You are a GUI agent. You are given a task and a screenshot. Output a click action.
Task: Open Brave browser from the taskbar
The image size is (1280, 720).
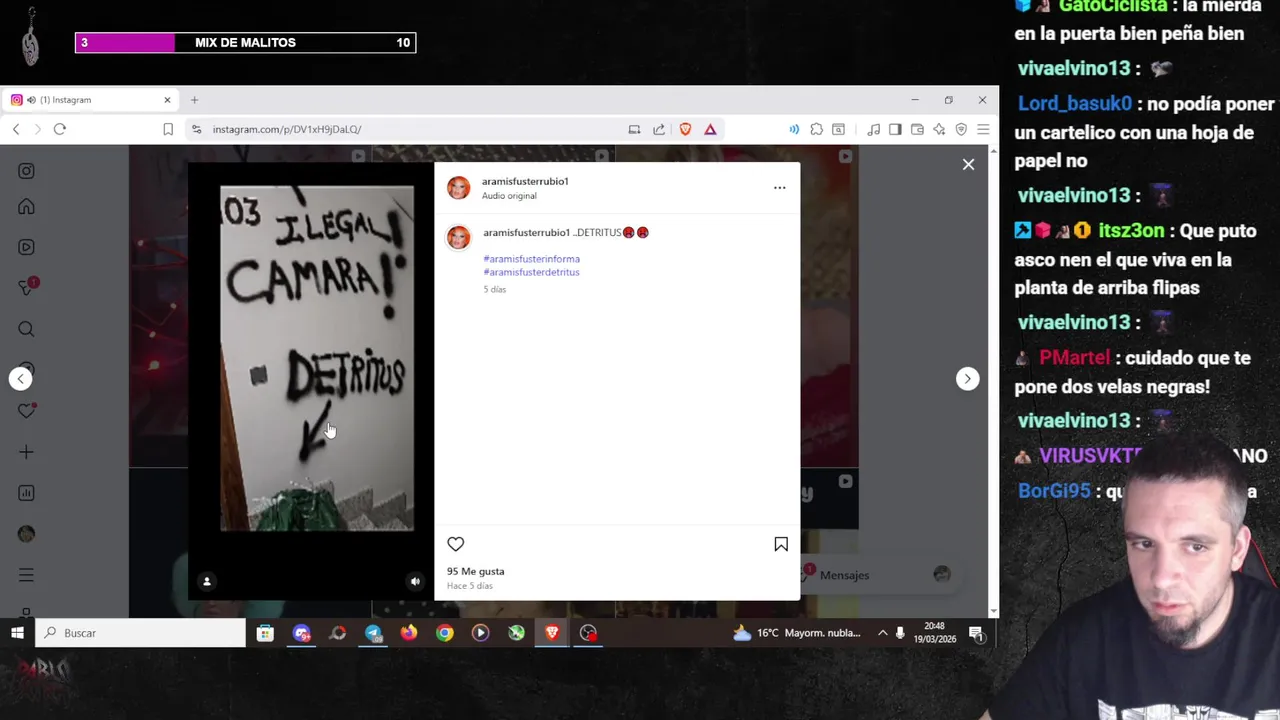point(552,633)
